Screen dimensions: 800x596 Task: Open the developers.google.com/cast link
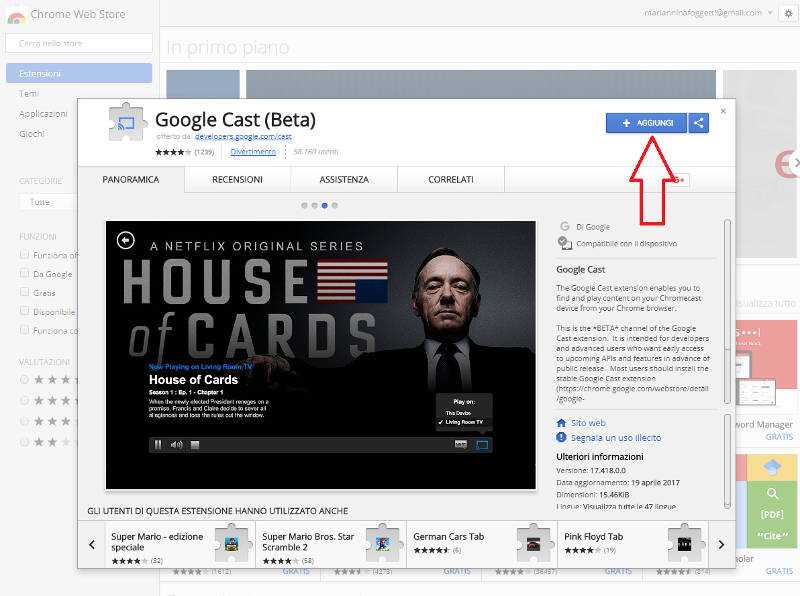(243, 136)
